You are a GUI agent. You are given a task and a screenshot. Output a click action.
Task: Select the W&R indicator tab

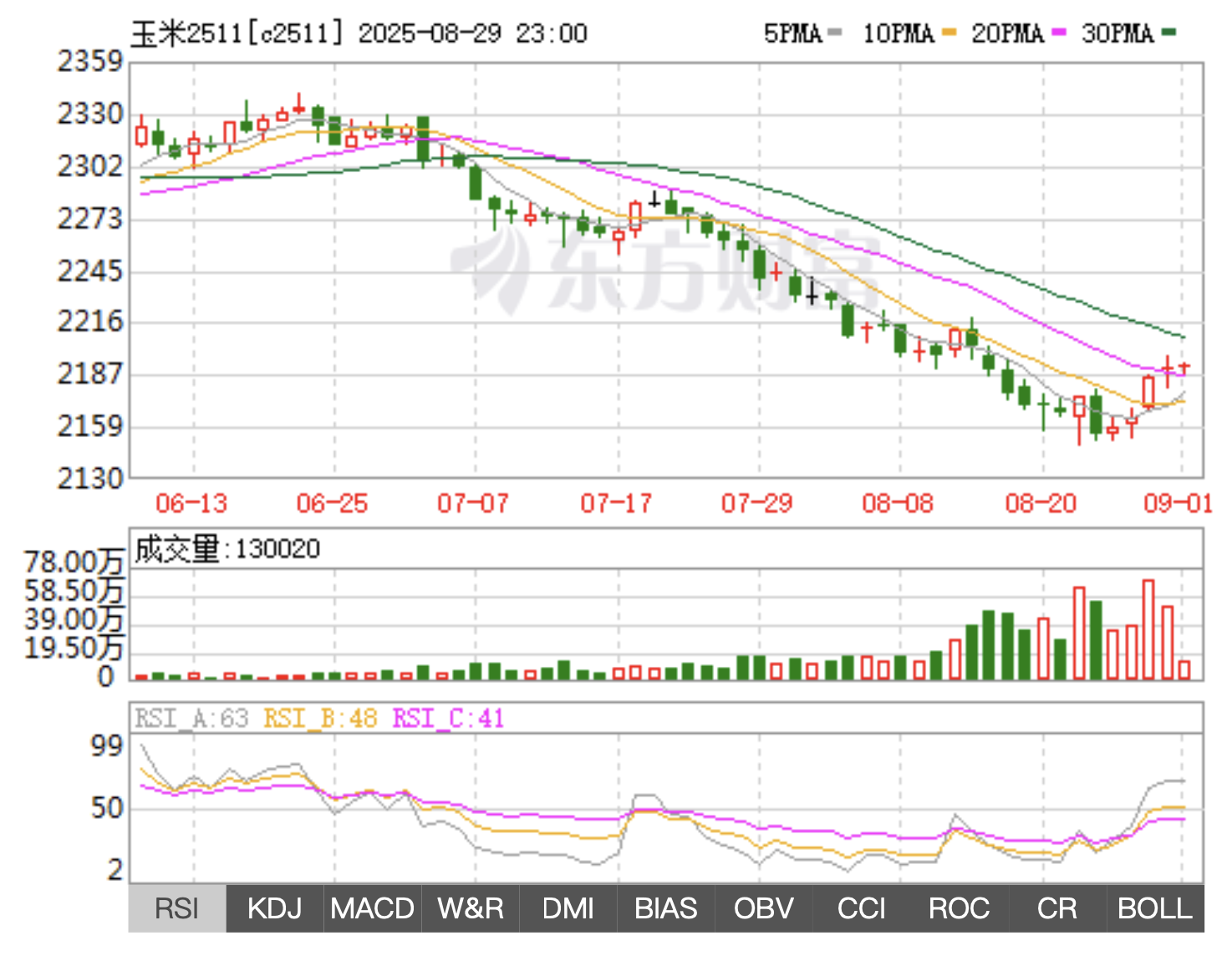pos(471,909)
